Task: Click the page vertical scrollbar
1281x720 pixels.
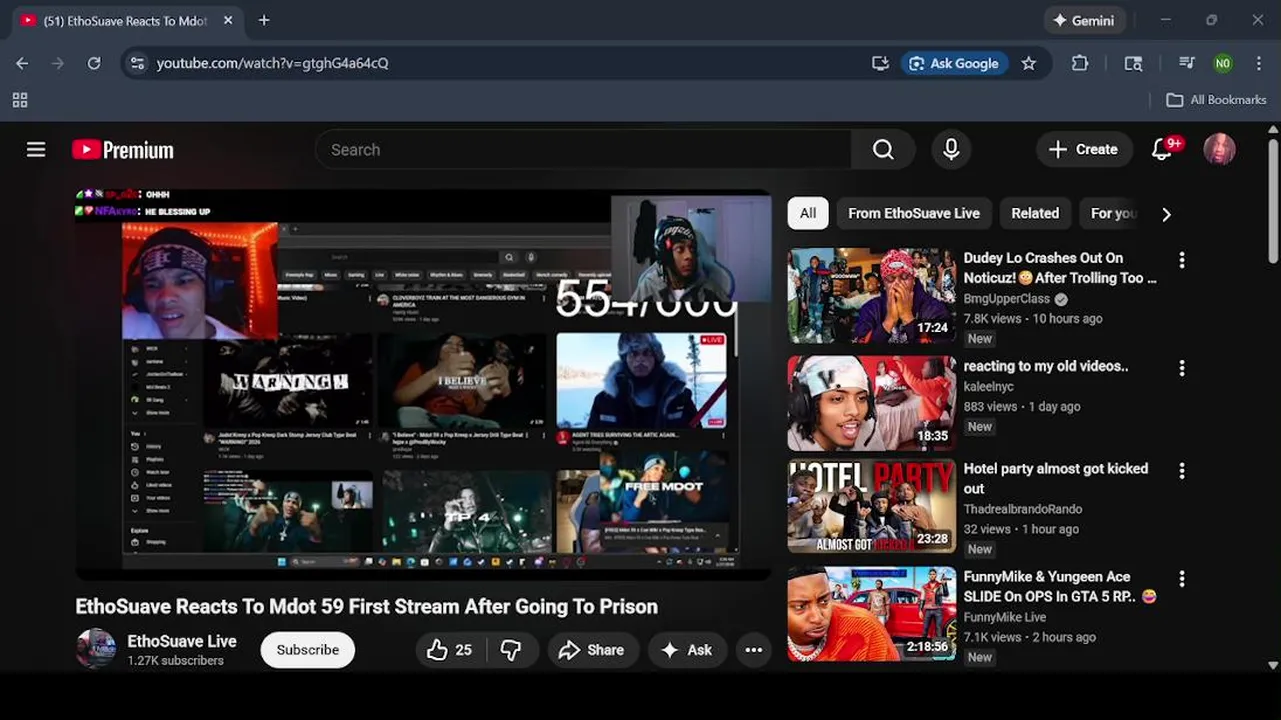Action: coord(1272,200)
